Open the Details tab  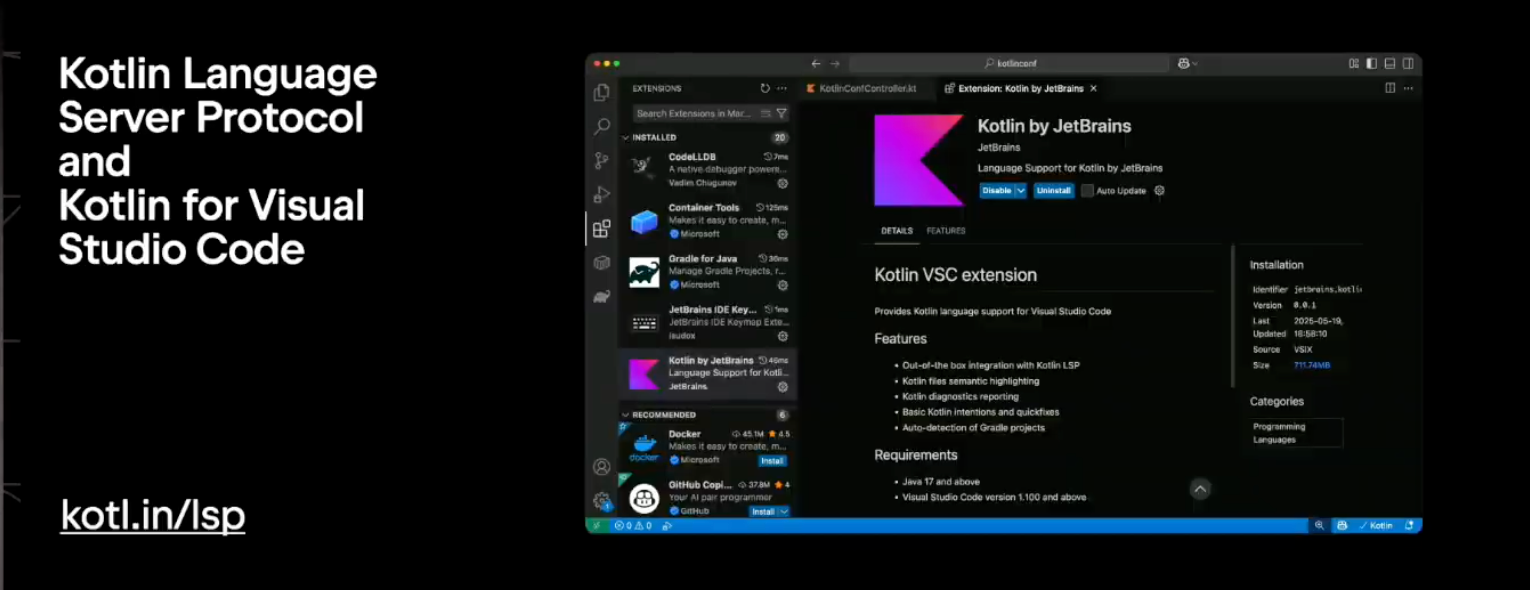click(896, 231)
